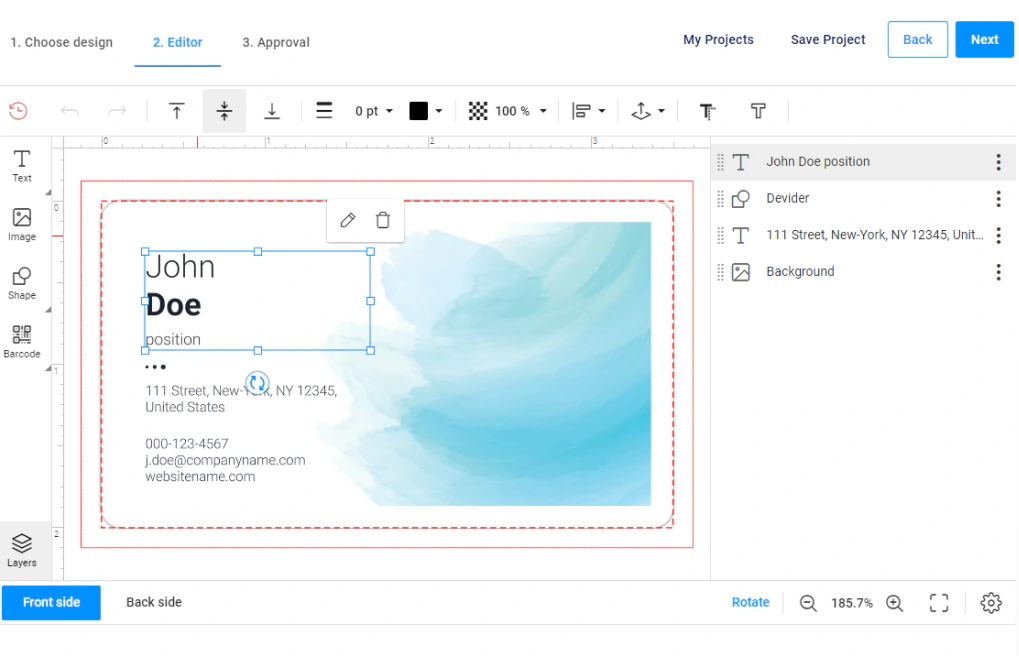
Task: Select the Devider layer
Action: tap(863, 198)
